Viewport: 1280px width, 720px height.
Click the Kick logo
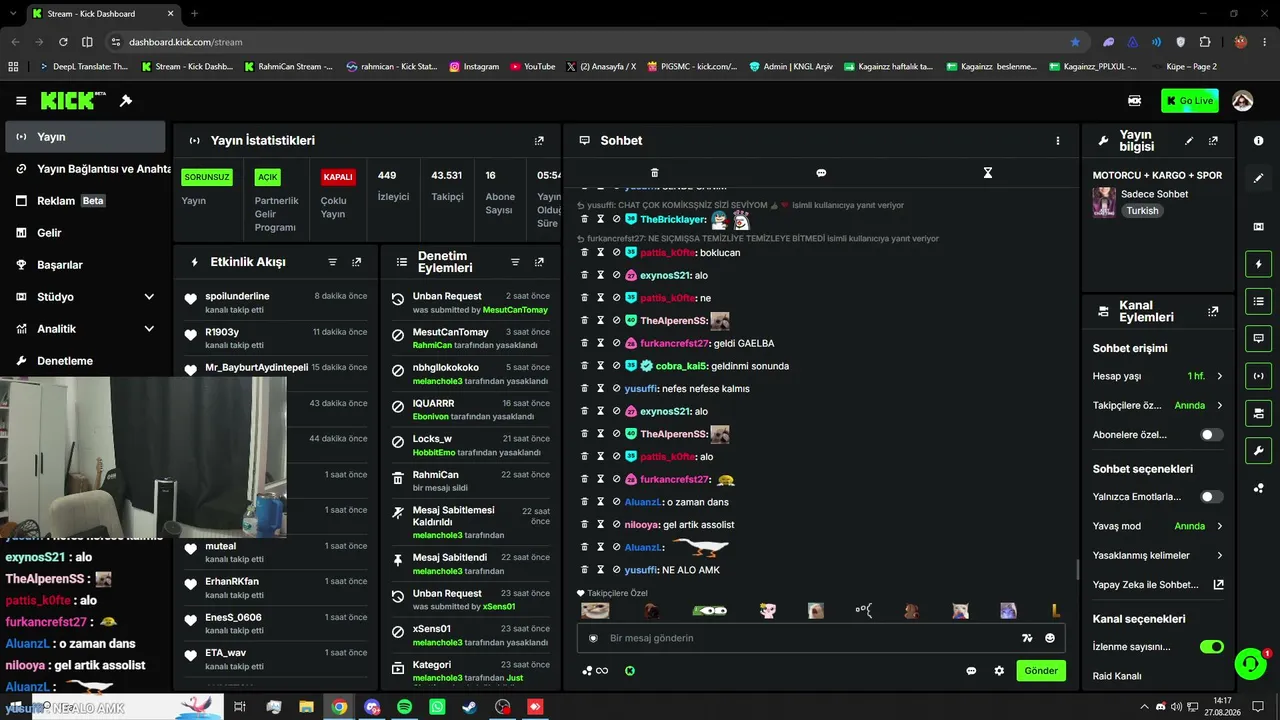[73, 100]
